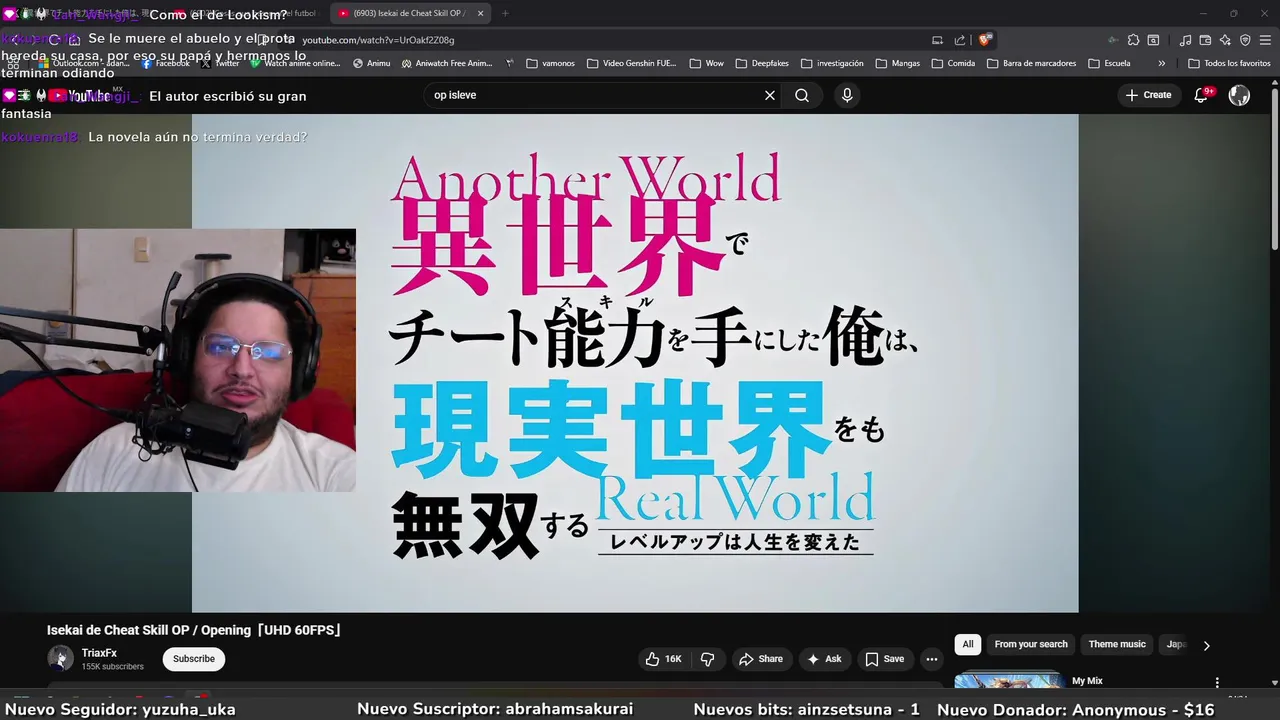Show more filter chips with right arrow
Screen dimensions: 1280x720
coord(1206,645)
